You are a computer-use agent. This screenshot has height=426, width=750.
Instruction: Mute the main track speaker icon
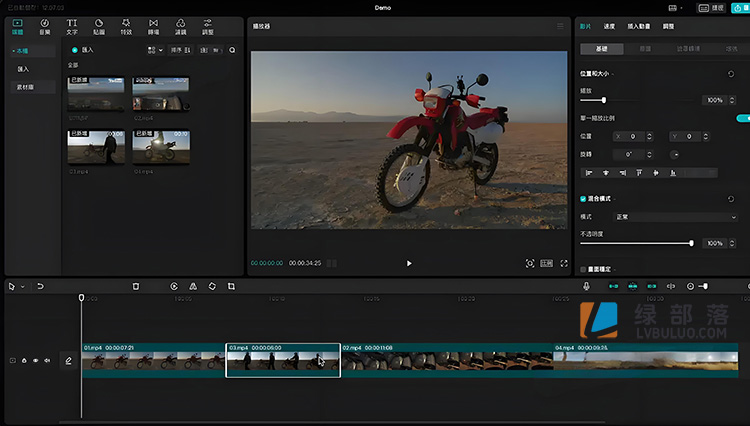coord(47,360)
